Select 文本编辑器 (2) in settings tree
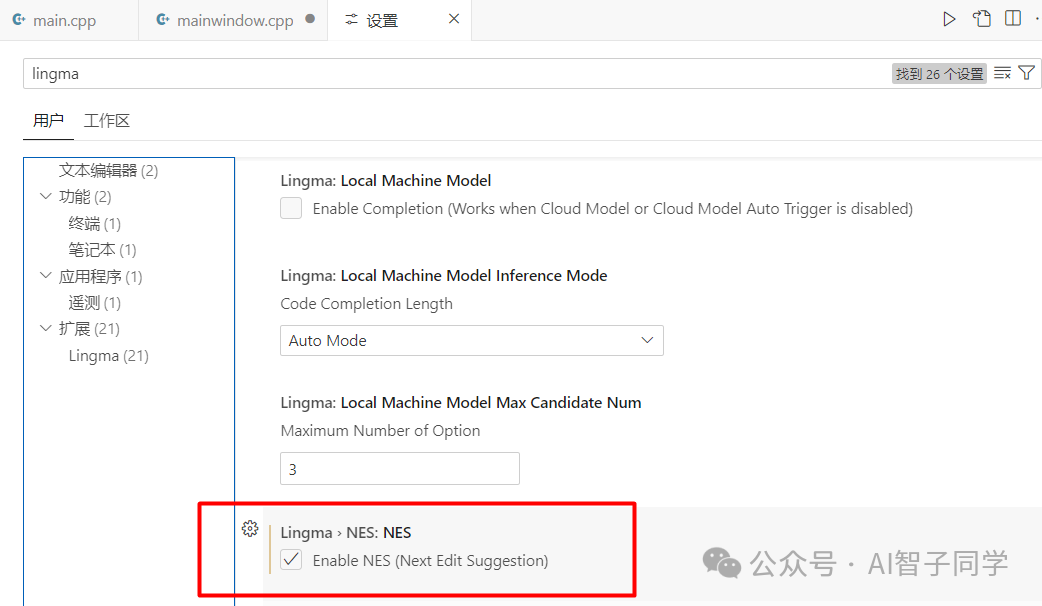This screenshot has width=1042, height=606. pyautogui.click(x=108, y=171)
